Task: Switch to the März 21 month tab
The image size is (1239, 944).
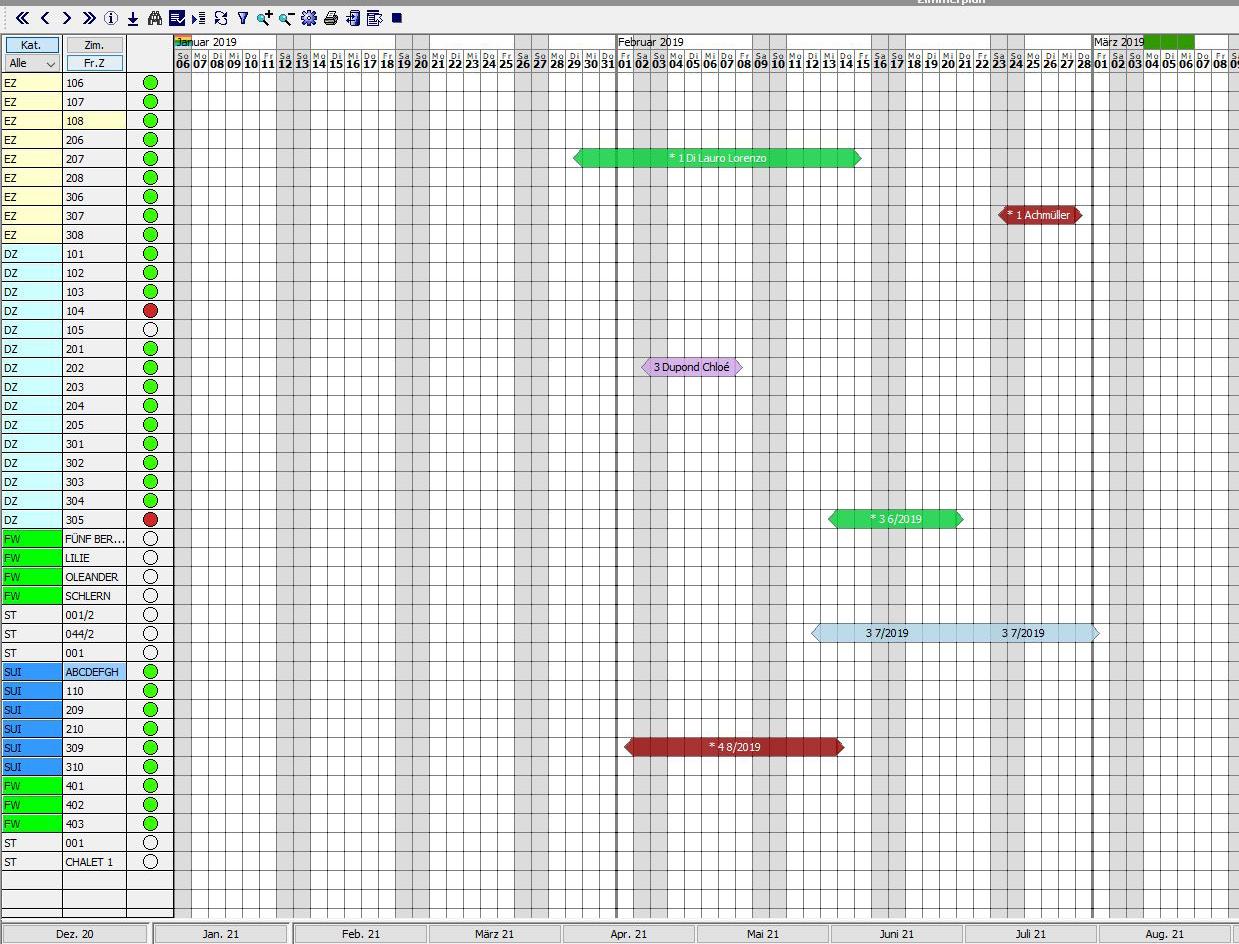Action: tap(494, 934)
